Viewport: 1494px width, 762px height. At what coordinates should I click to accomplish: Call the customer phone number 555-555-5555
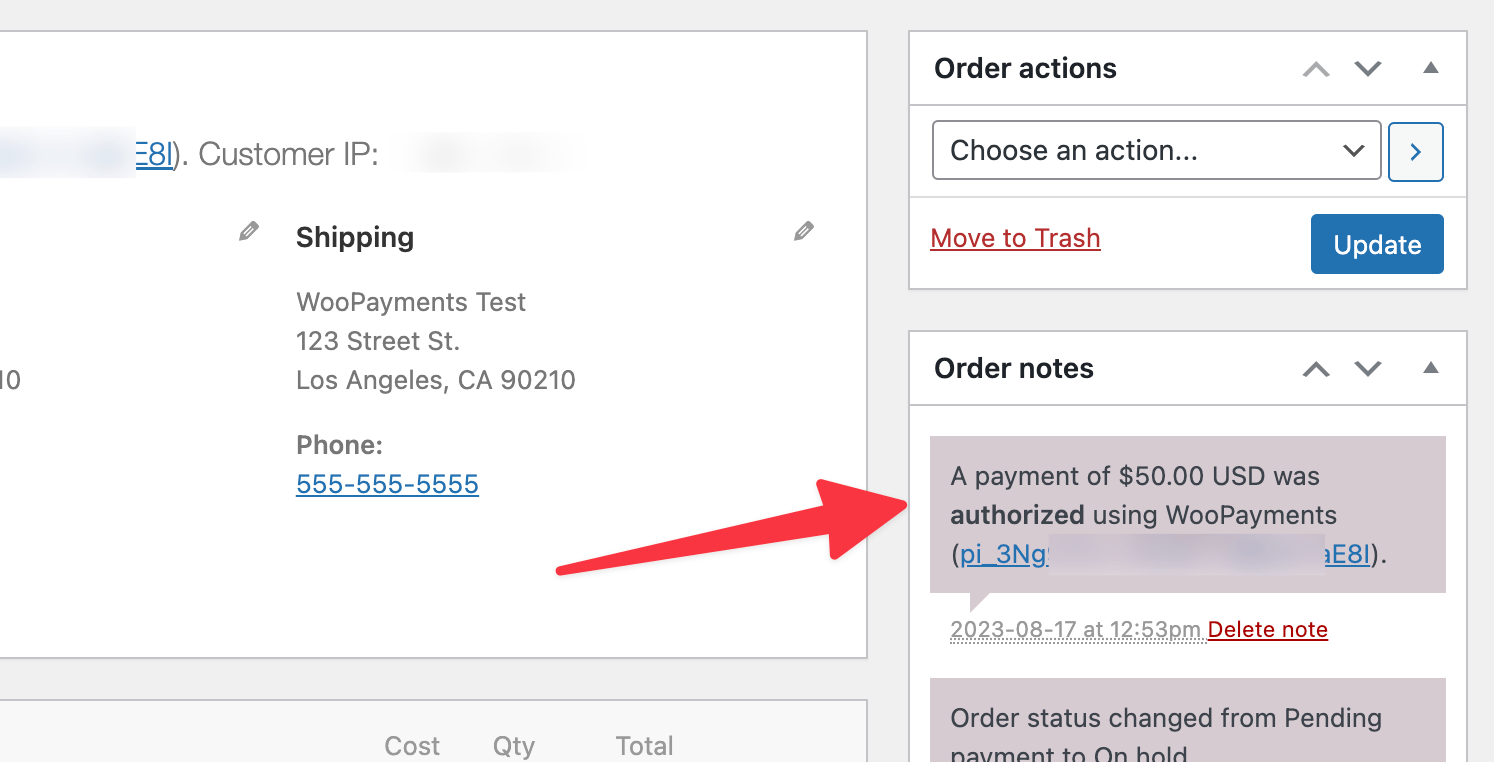(387, 483)
